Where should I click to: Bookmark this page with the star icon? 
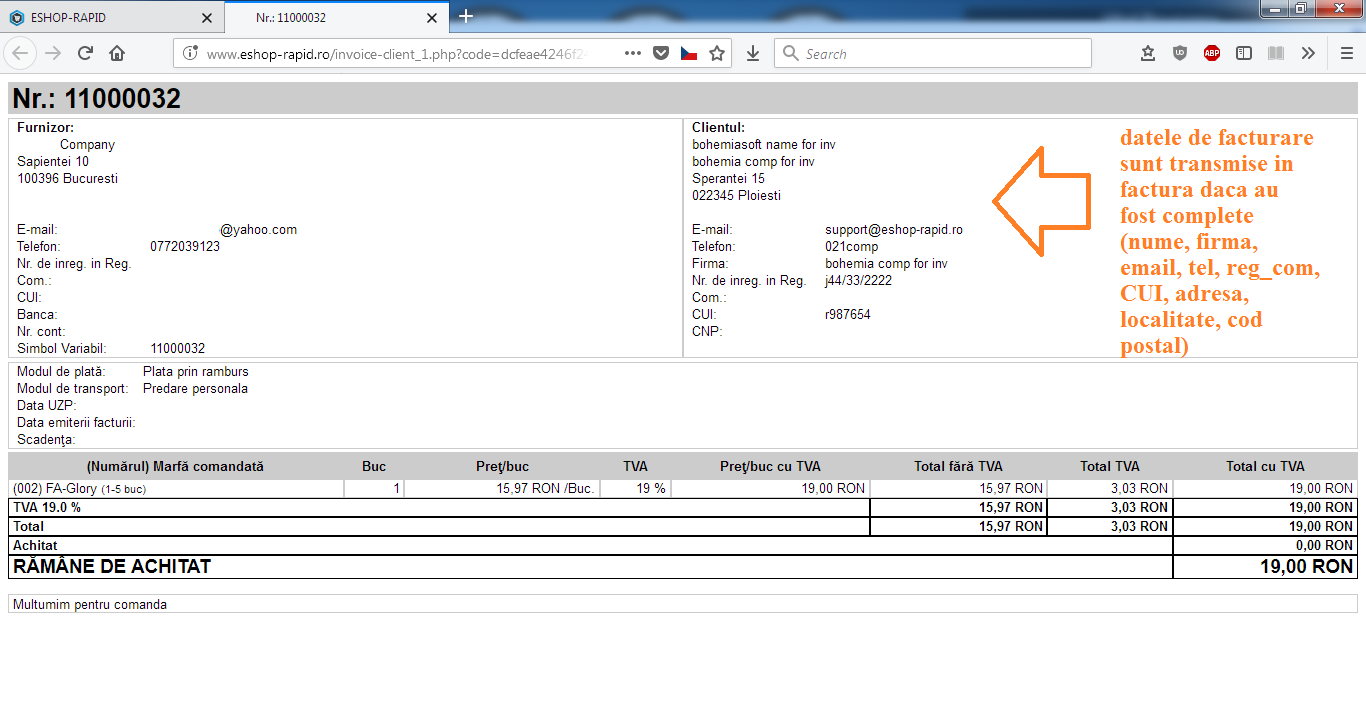[x=717, y=53]
